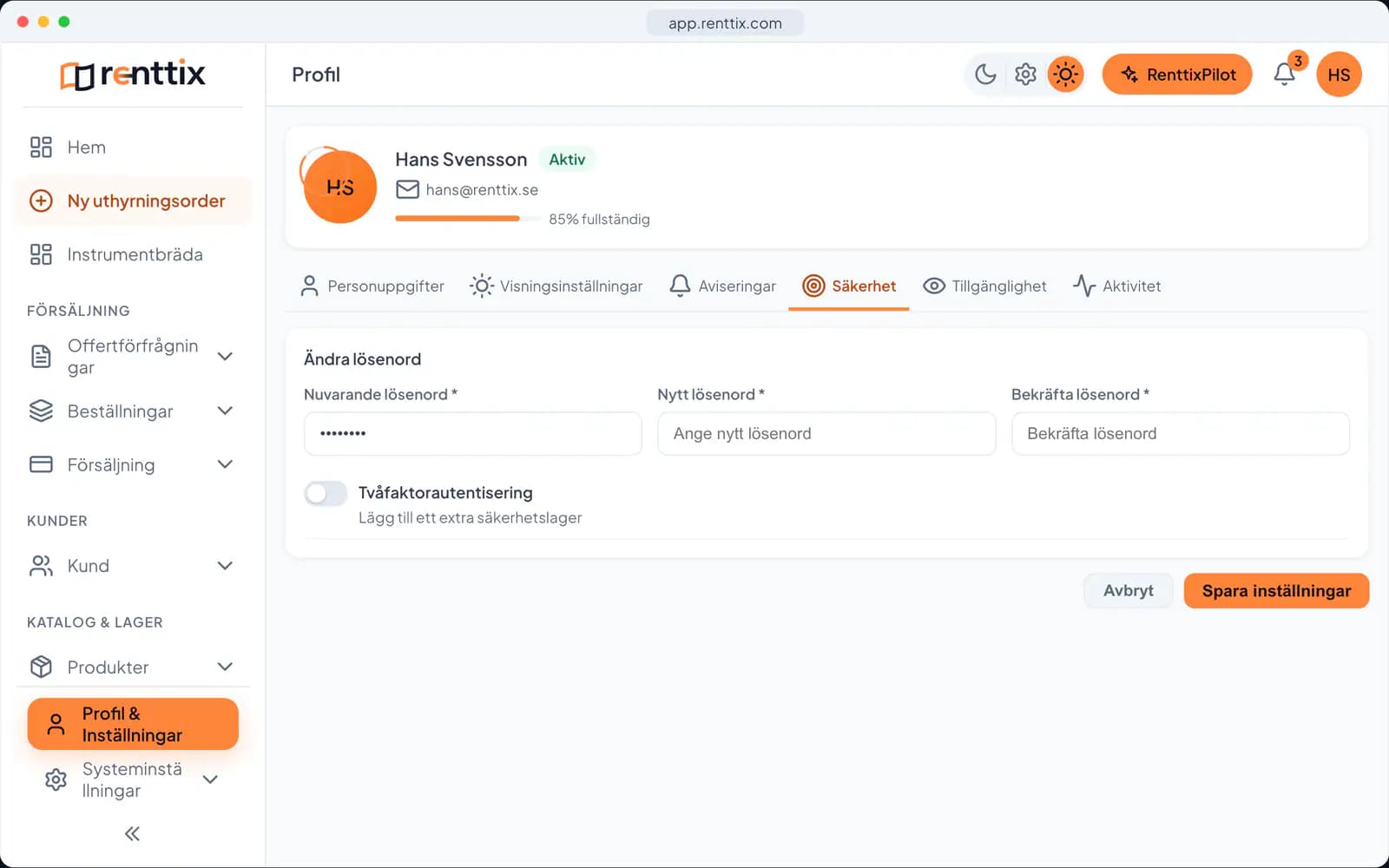Screen dimensions: 1389x868
Task: Expand Offertförfrågningar chevron
Action: tap(225, 357)
